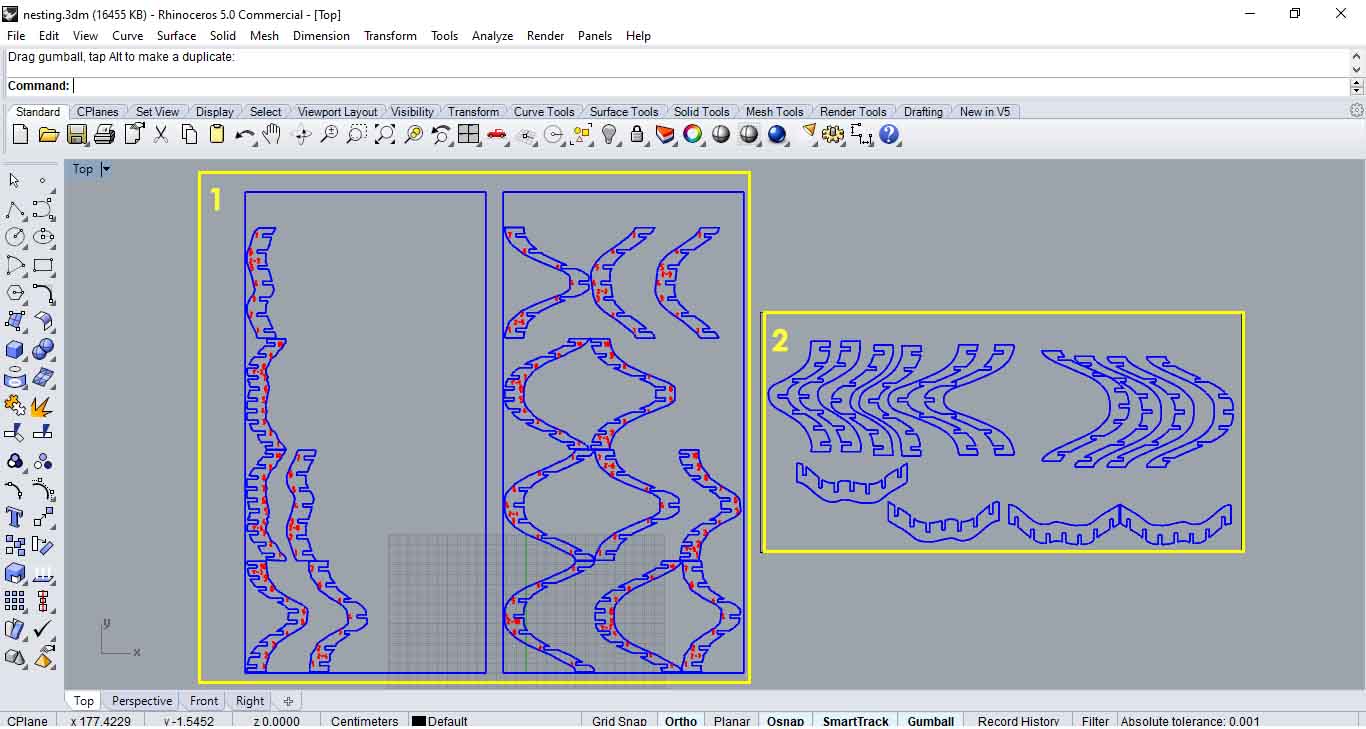Click the blue Help question mark icon

click(x=889, y=134)
